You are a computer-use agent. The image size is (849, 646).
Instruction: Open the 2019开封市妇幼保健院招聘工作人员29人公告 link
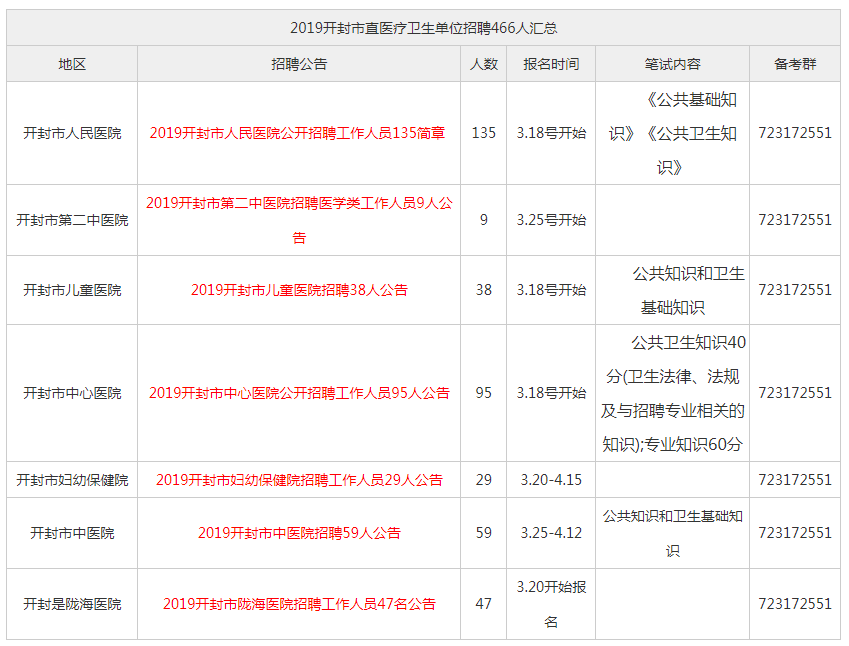pyautogui.click(x=299, y=480)
